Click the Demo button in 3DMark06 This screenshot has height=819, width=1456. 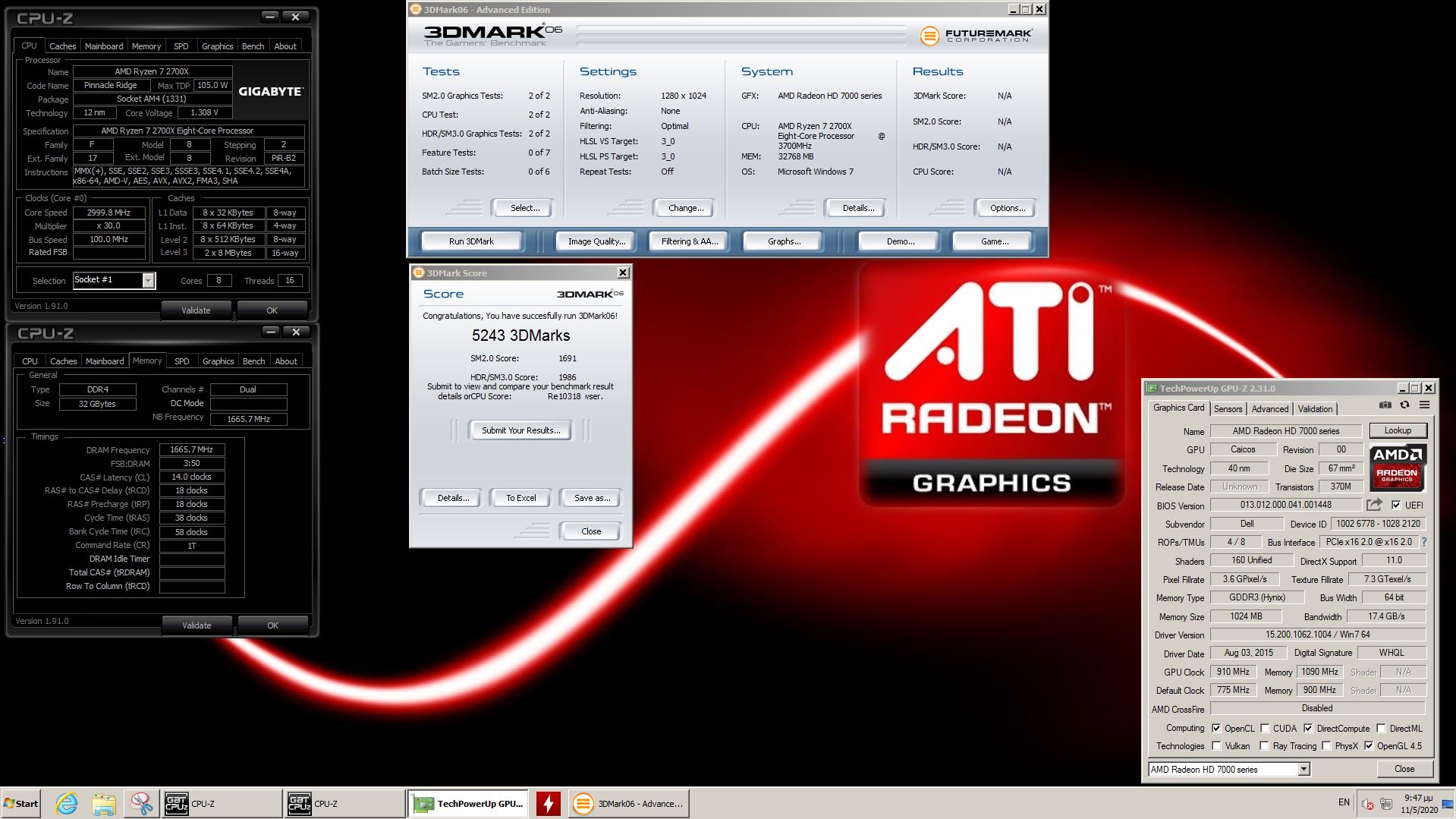click(900, 241)
